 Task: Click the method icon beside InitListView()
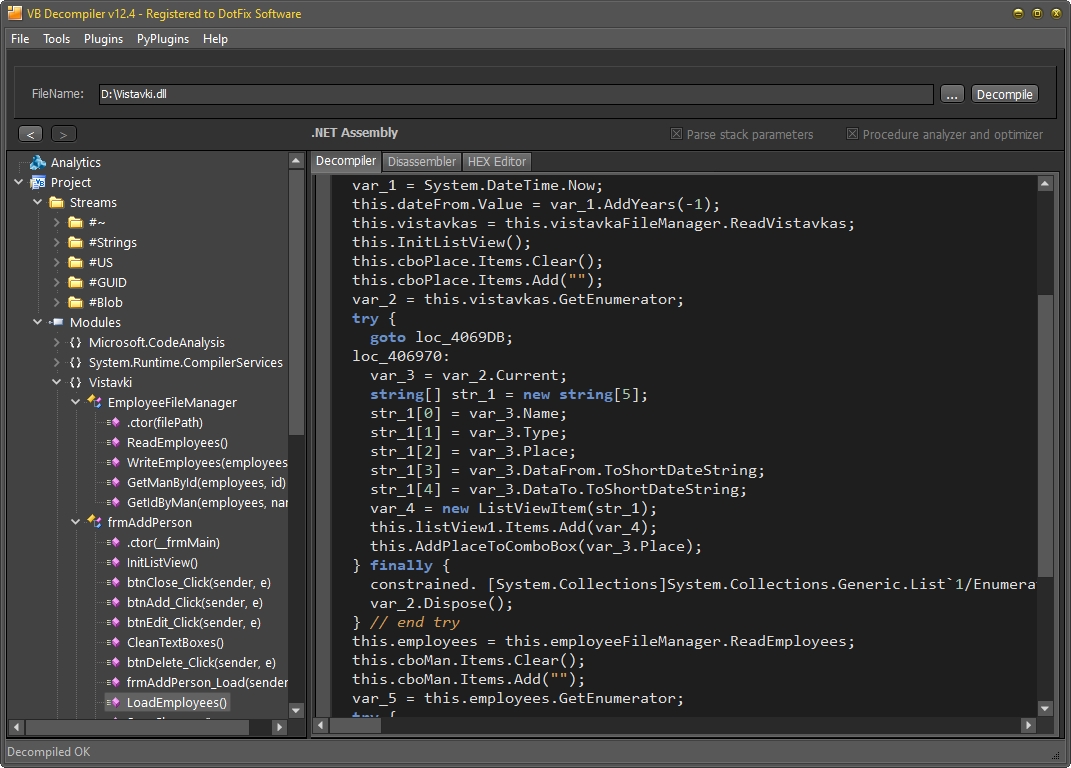click(113, 562)
